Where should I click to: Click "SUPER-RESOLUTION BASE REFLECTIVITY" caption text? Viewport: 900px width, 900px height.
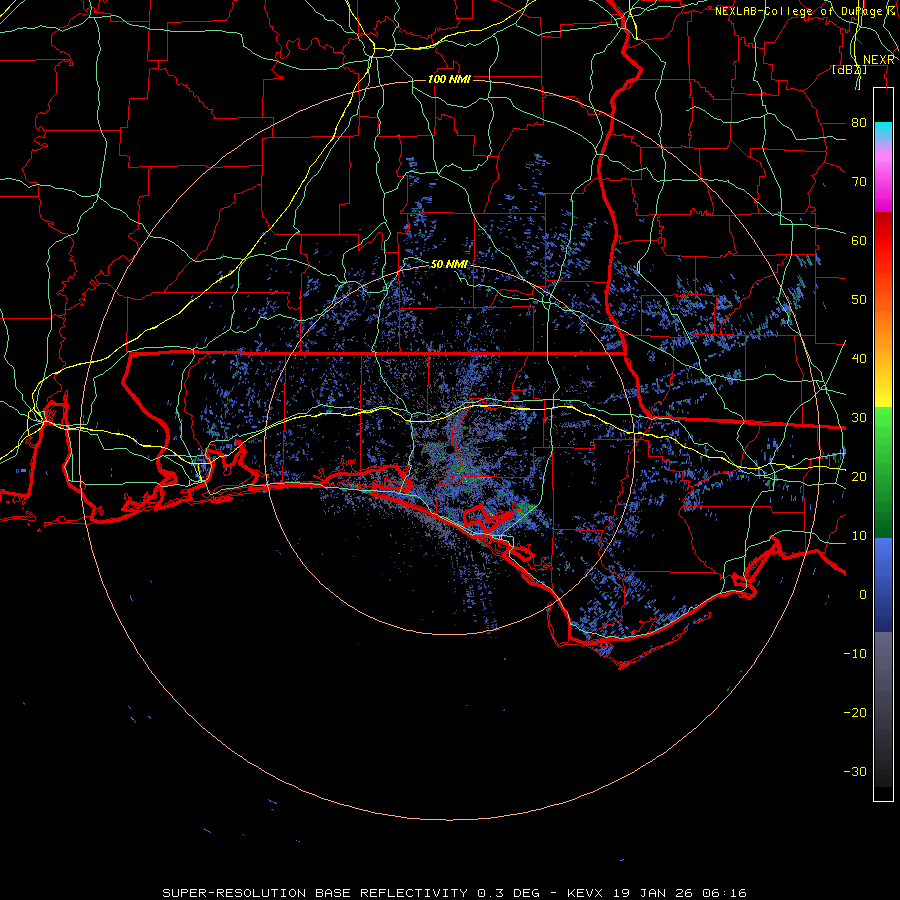click(x=315, y=893)
